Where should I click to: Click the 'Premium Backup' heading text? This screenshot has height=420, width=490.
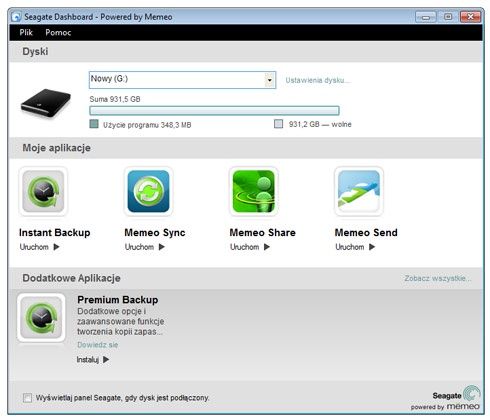point(118,300)
